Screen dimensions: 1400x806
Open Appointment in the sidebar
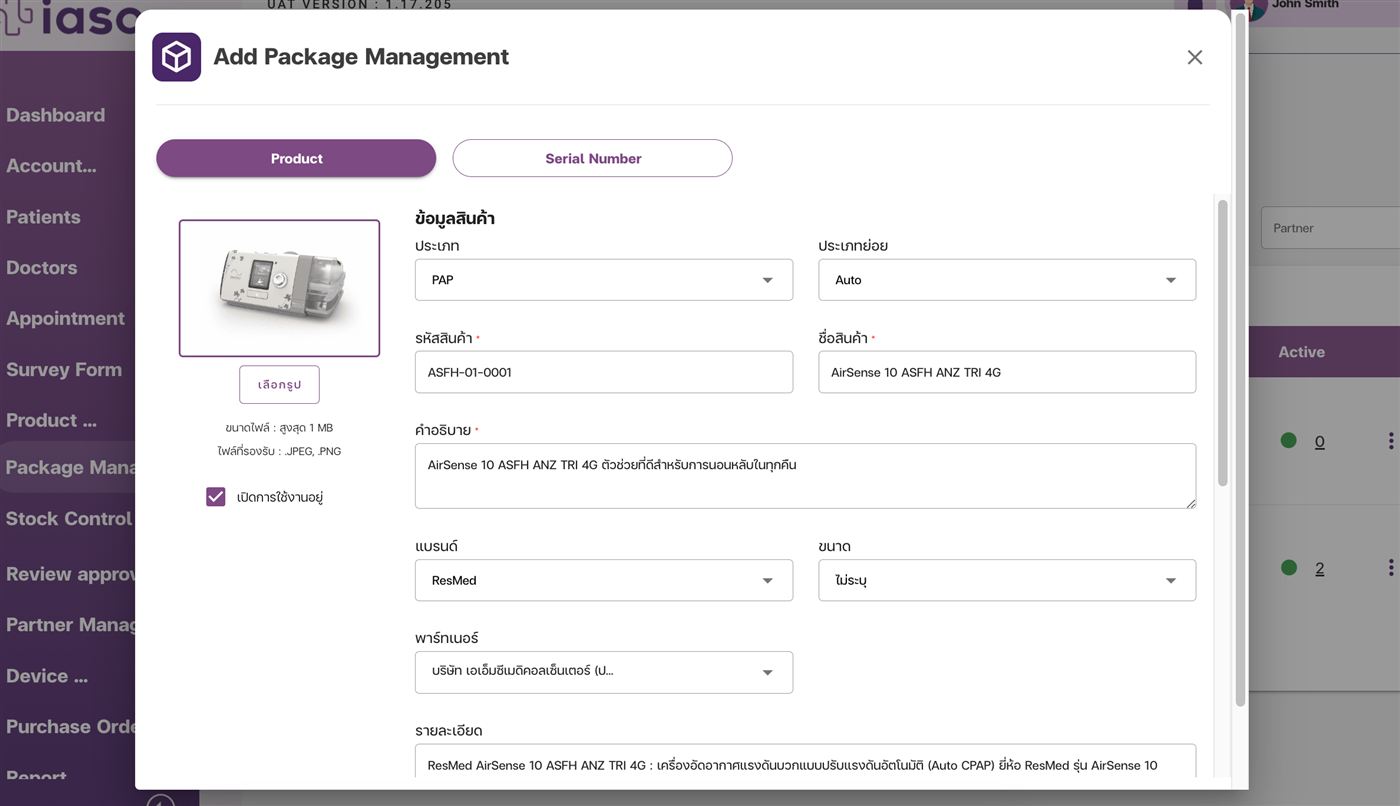click(x=66, y=319)
